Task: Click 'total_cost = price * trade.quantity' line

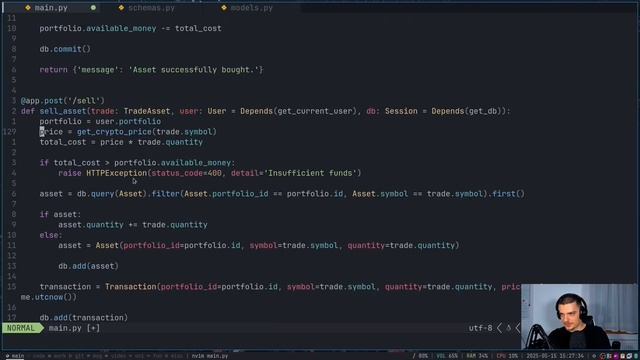Action: click(121, 142)
